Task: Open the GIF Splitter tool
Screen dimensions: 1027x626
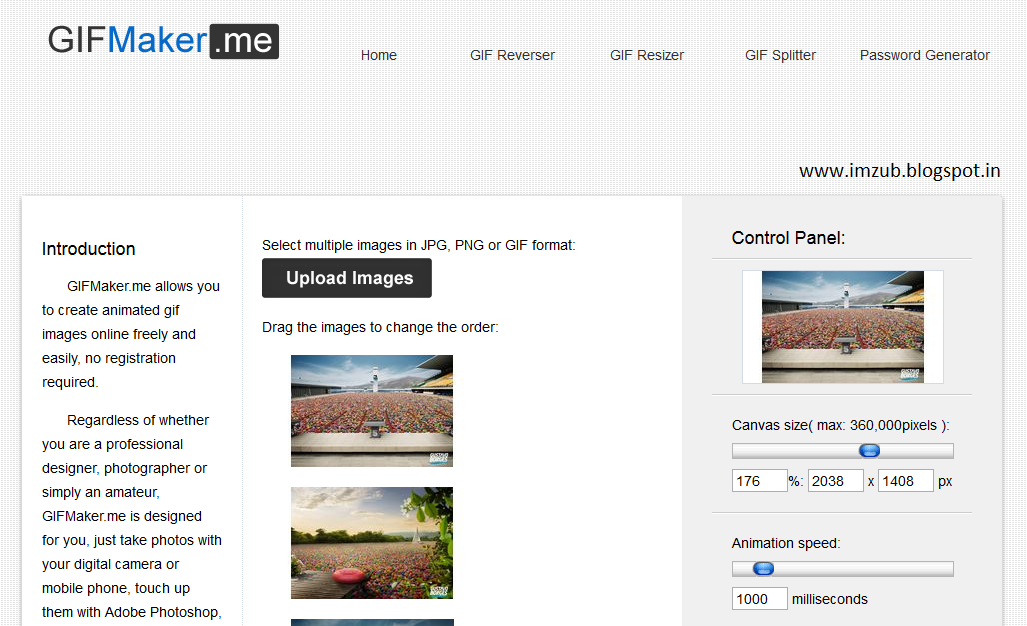Action: coord(780,55)
